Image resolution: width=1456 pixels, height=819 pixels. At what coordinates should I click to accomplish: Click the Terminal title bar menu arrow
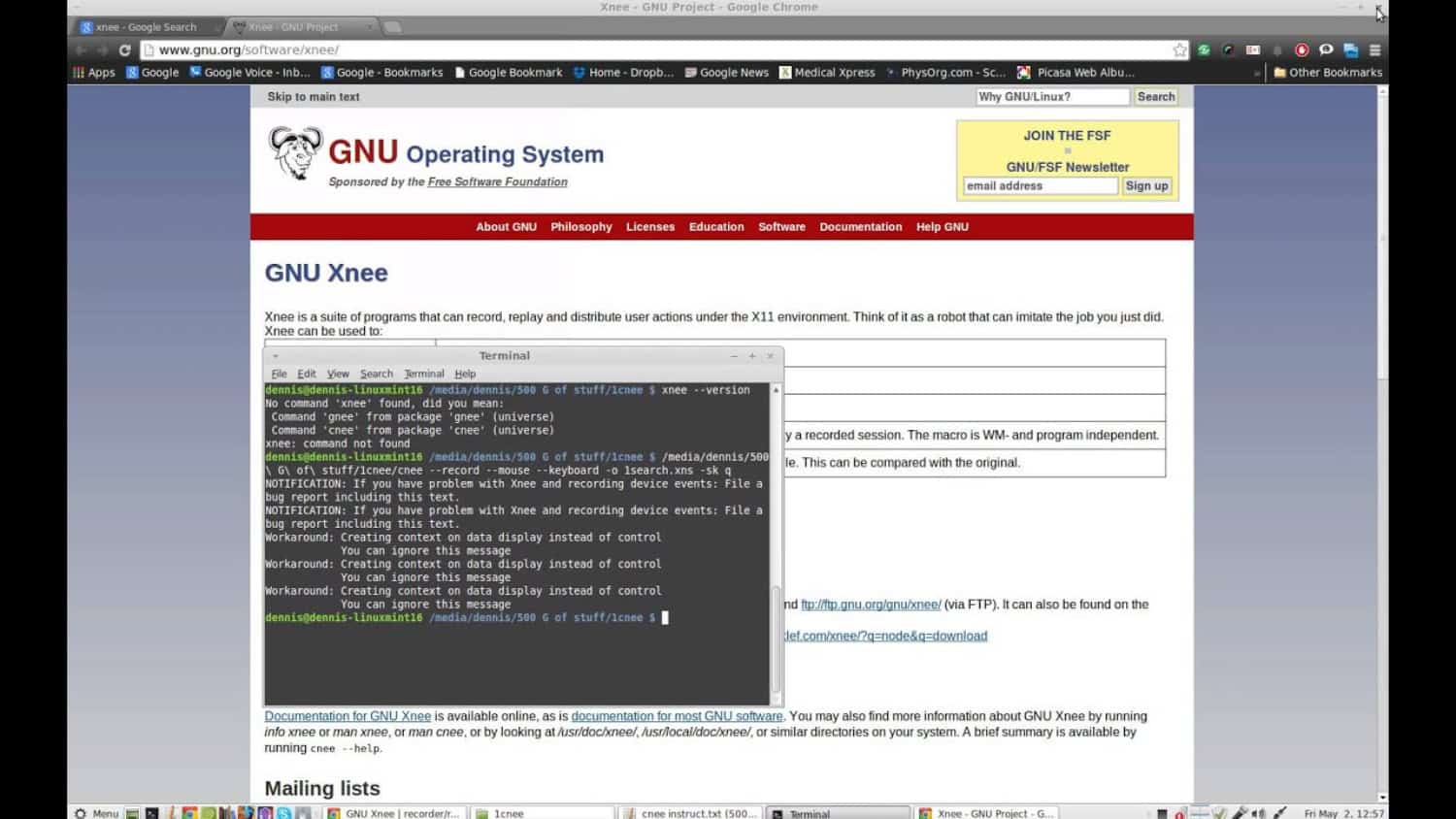(x=276, y=356)
